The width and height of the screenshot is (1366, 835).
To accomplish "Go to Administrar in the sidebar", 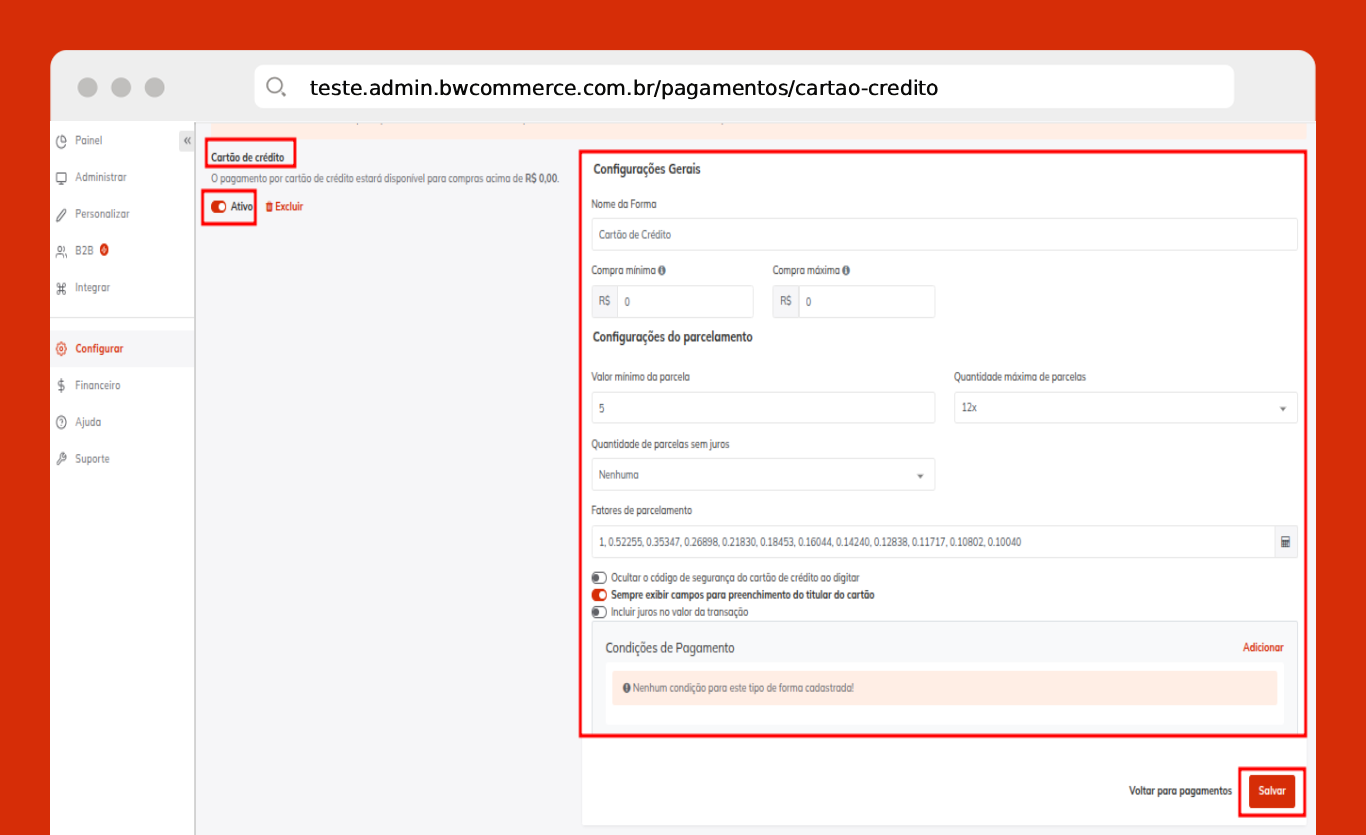I will tap(100, 178).
